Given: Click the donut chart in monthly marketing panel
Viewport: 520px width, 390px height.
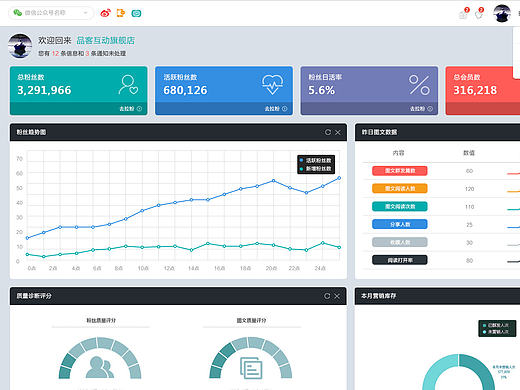Looking at the screenshot, I should coord(459,372).
